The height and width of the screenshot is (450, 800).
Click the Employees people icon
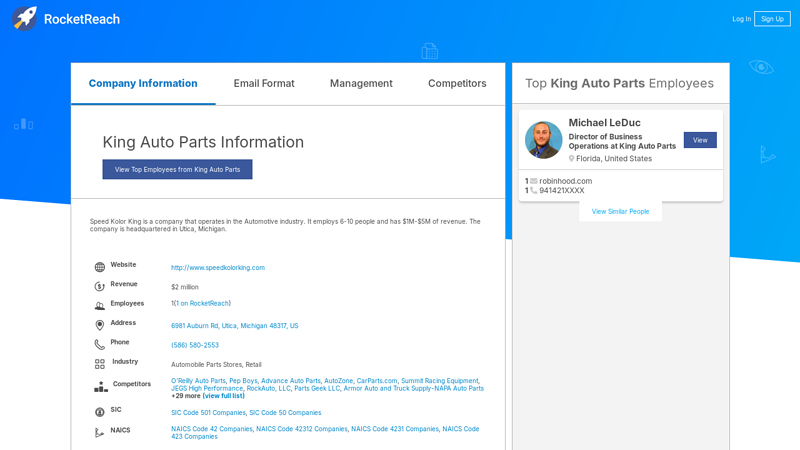99,306
